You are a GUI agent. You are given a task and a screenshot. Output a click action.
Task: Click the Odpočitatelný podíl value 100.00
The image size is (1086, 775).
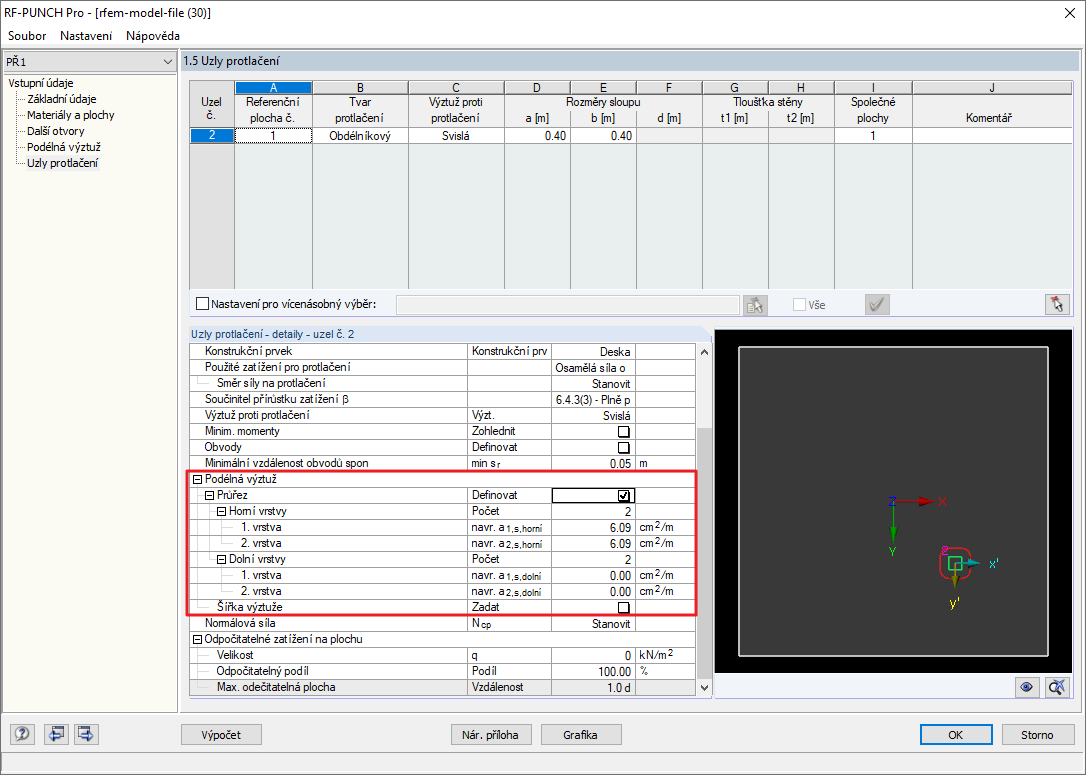[x=593, y=671]
